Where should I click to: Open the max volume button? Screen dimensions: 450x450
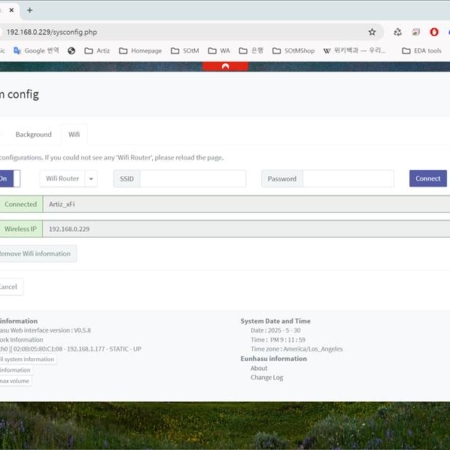15,381
